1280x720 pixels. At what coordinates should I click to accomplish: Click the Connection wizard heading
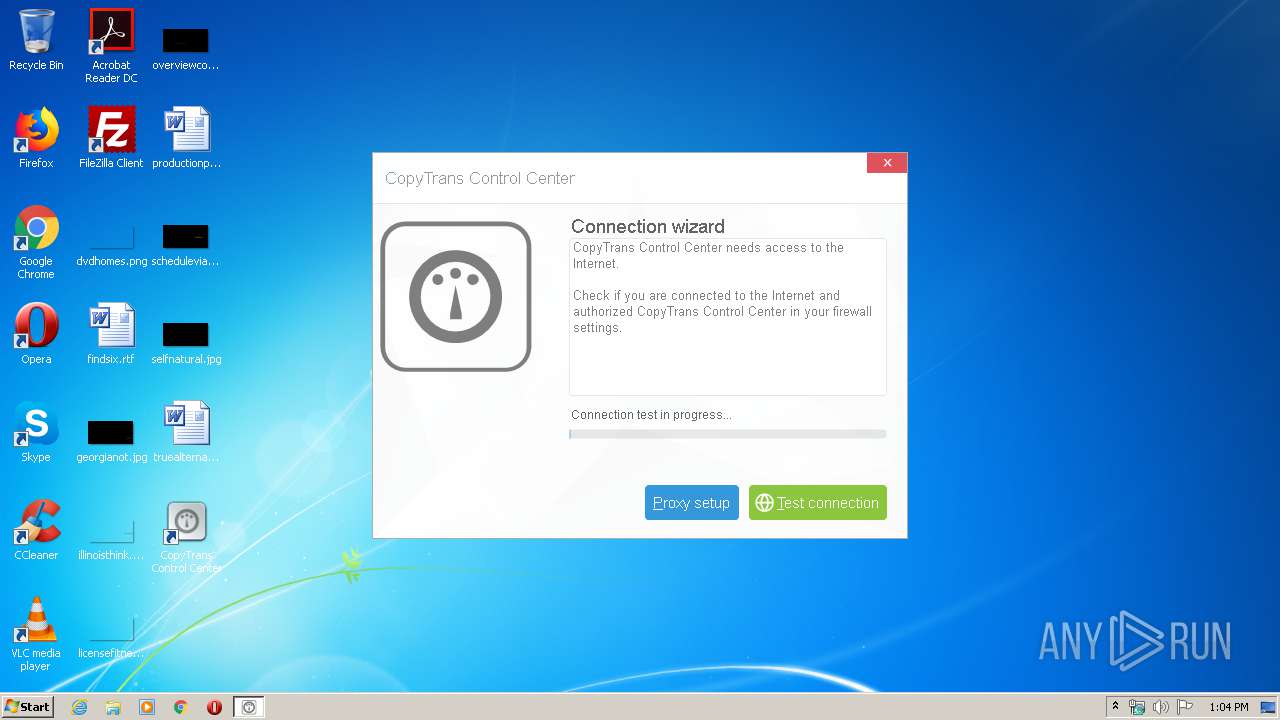click(648, 226)
